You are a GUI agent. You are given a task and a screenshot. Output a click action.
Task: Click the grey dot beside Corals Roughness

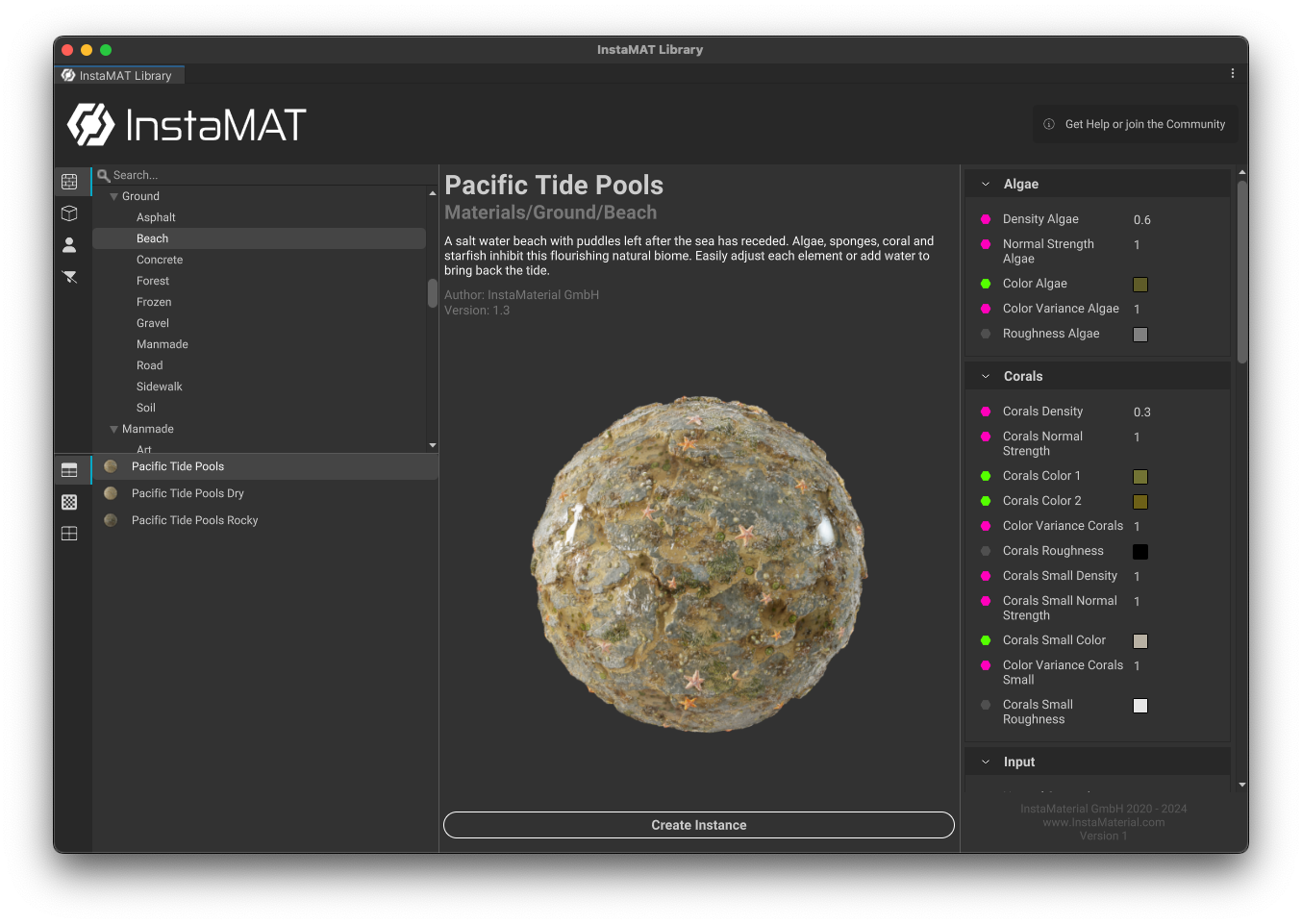tap(986, 551)
